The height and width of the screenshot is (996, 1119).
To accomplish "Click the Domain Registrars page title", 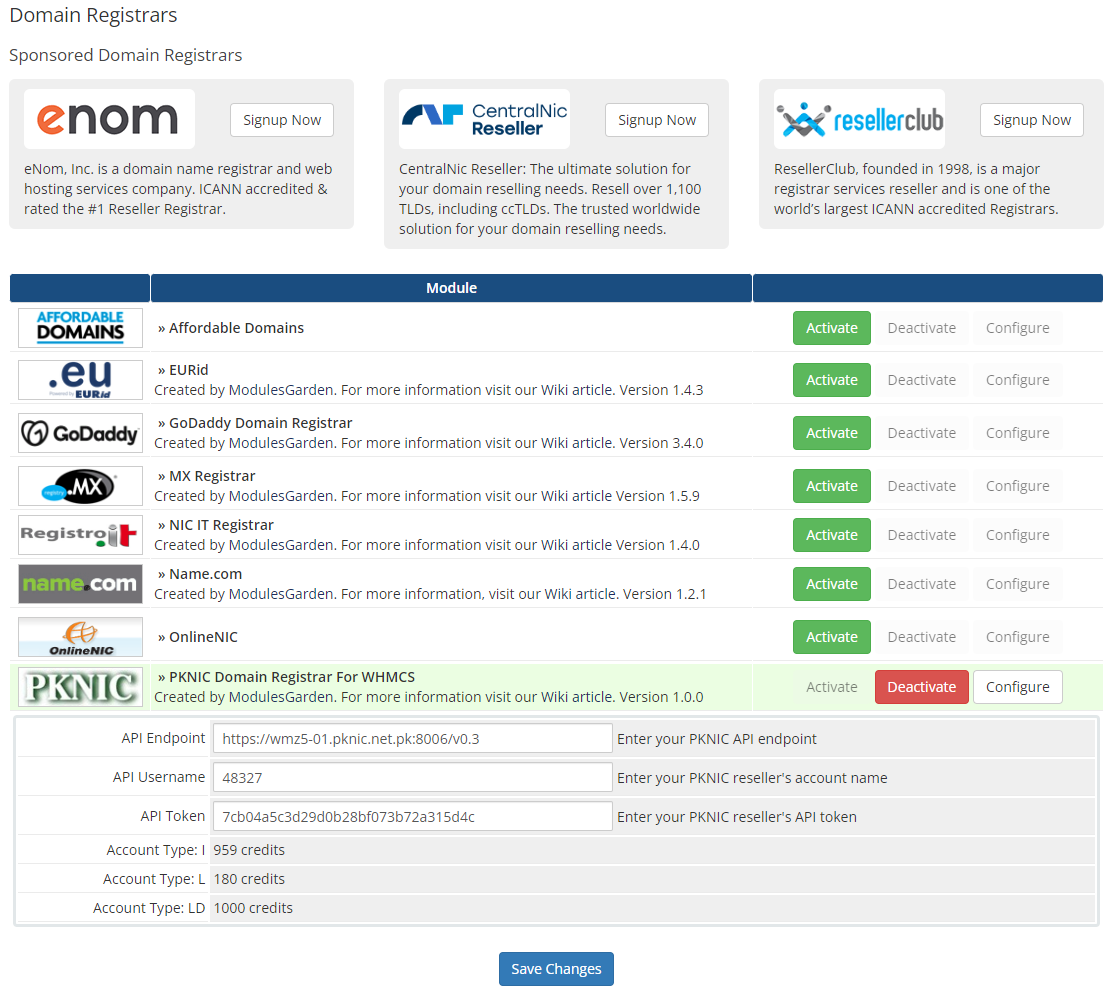I will point(93,15).
